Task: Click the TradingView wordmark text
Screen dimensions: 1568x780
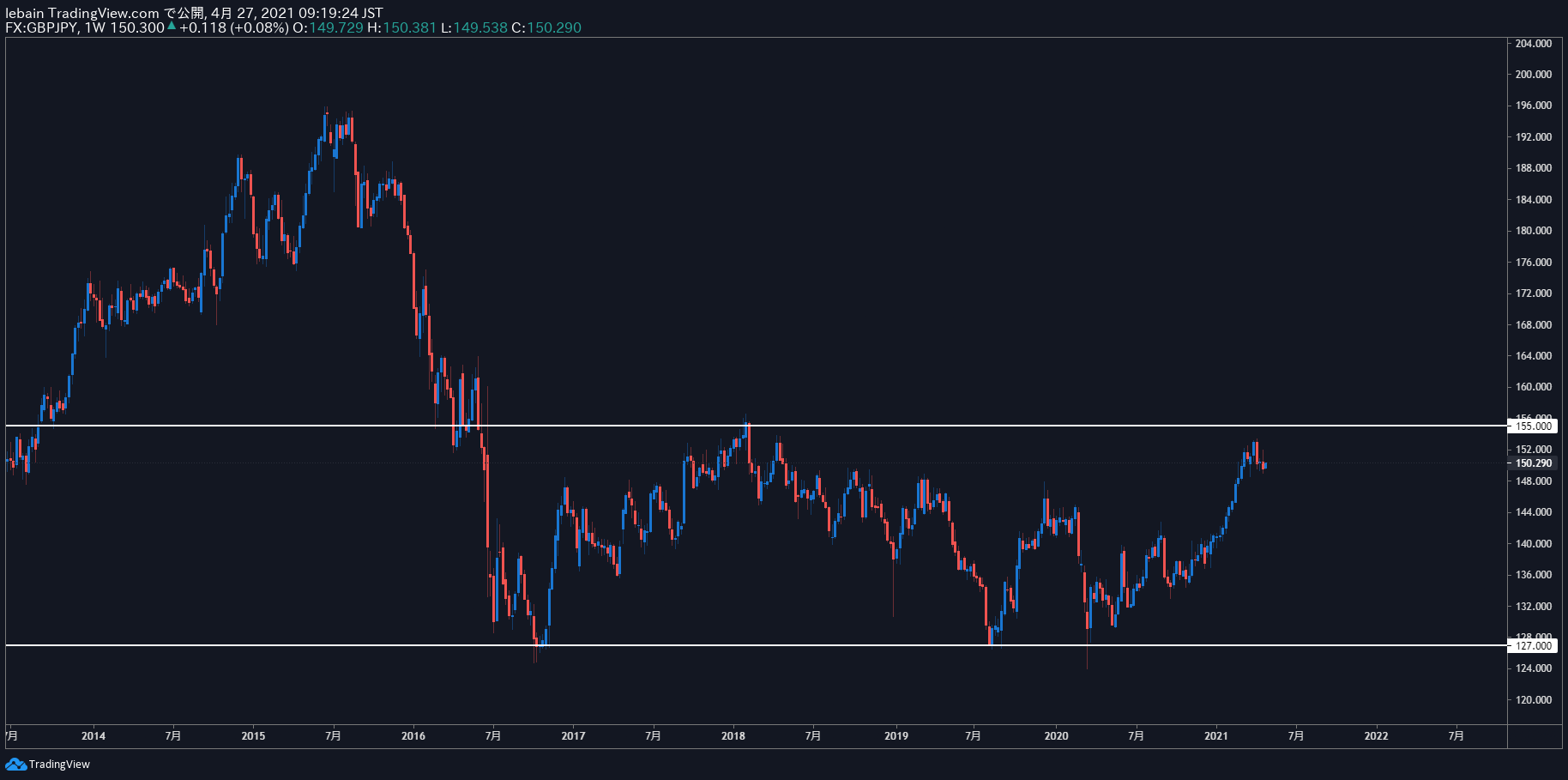Action: (x=59, y=765)
